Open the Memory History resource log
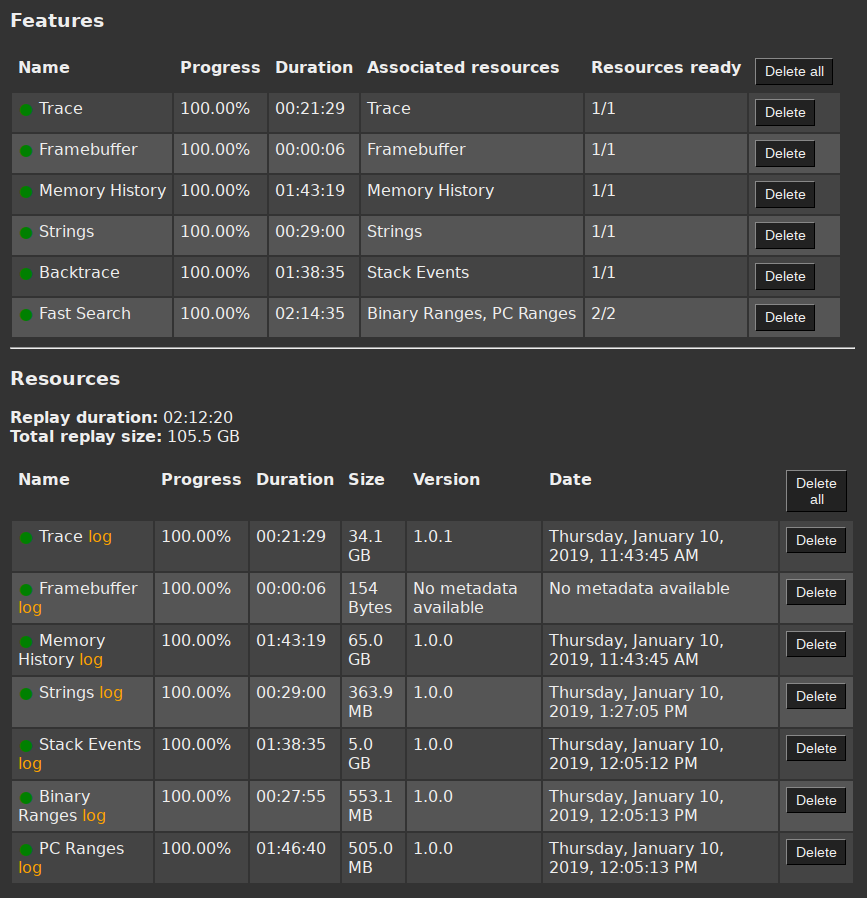 click(x=89, y=659)
